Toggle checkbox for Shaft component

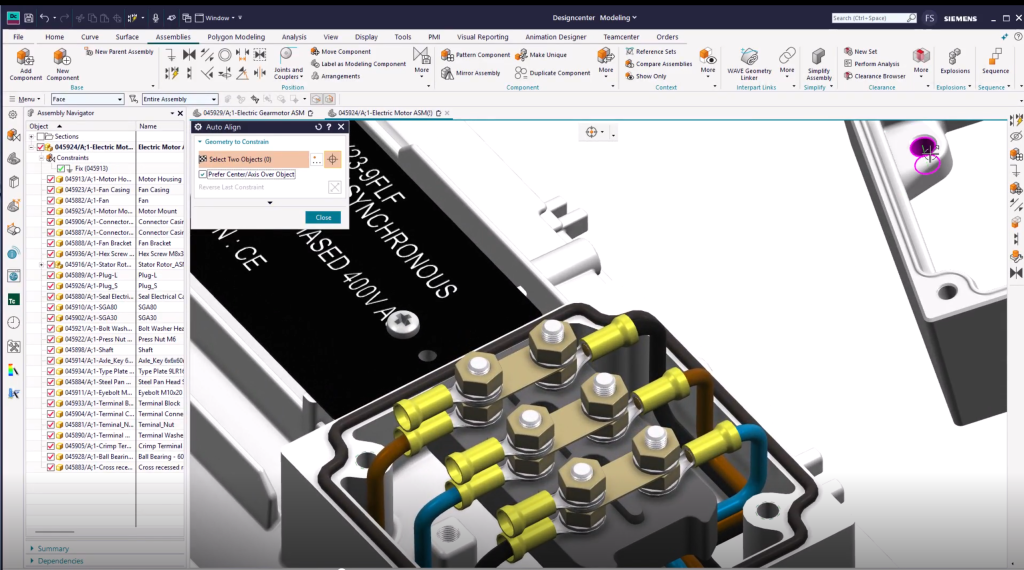click(x=51, y=350)
